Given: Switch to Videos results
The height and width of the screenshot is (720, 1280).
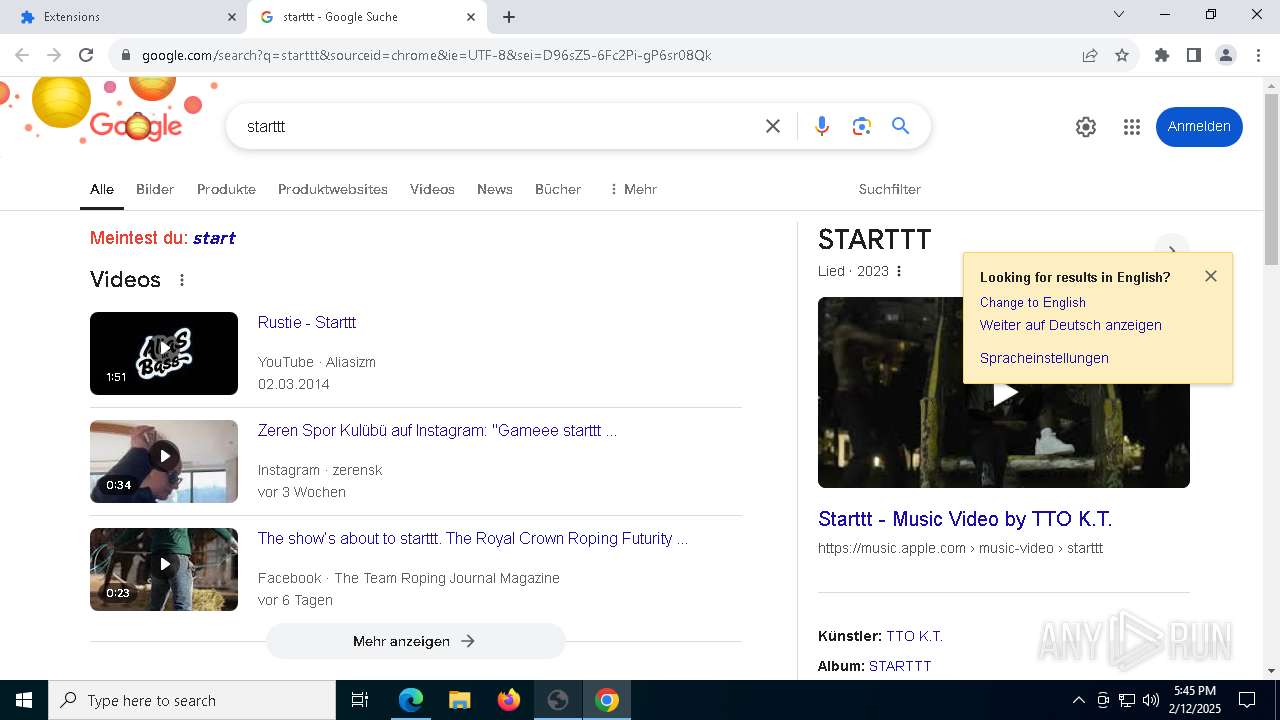Looking at the screenshot, I should tap(432, 189).
